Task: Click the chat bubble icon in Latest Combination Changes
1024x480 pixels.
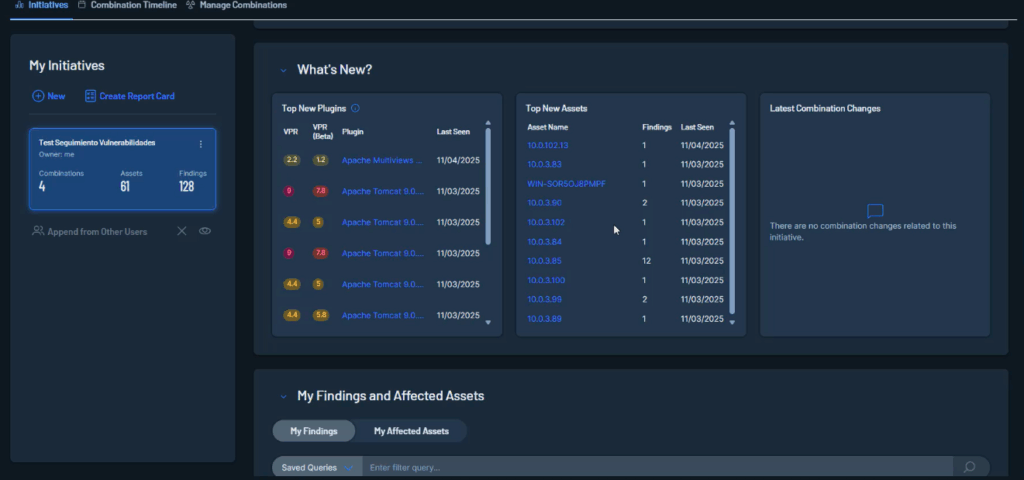Action: coord(875,211)
